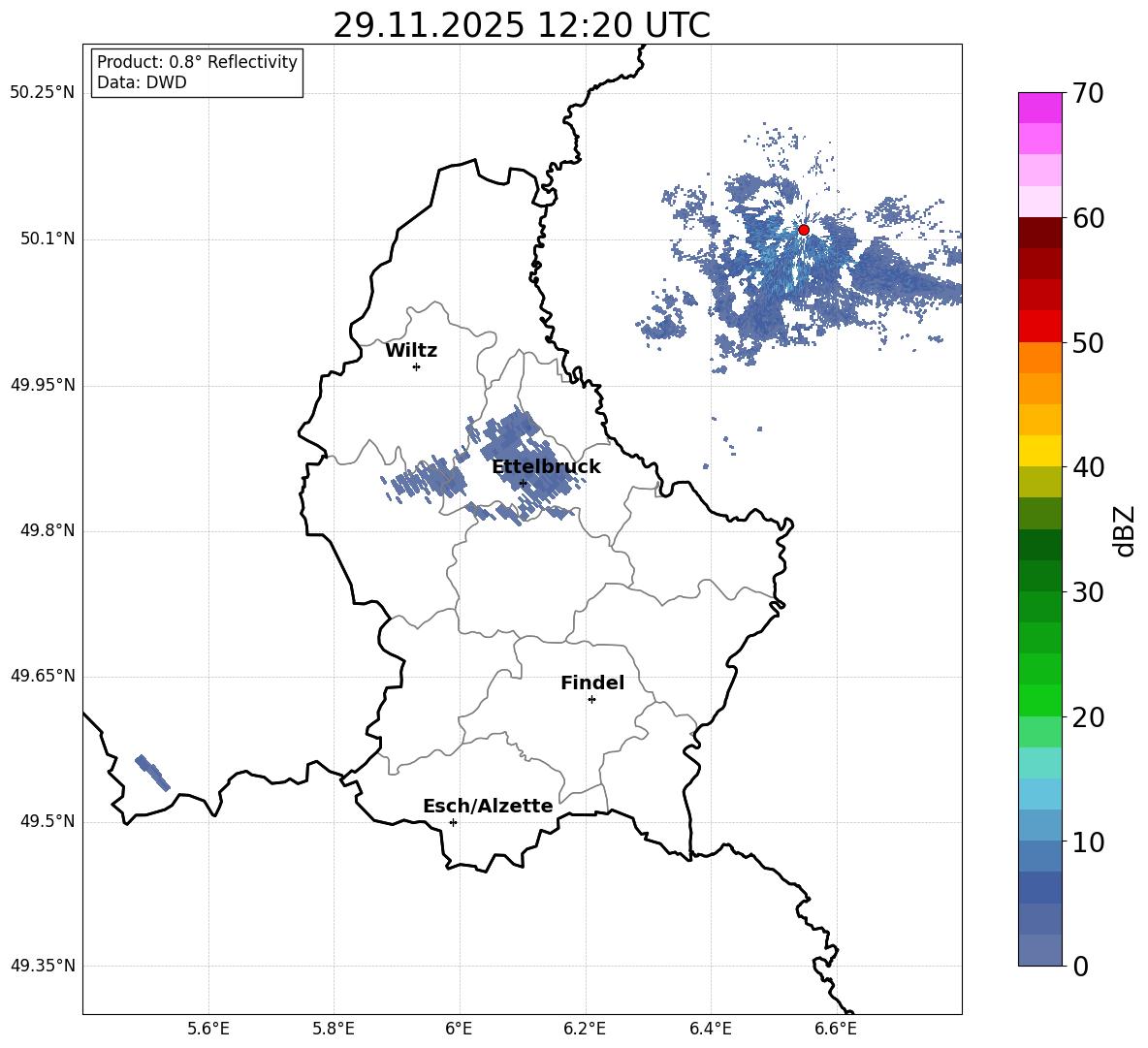
Task: Click the 6.6°E longitude label
Action: [x=836, y=1029]
